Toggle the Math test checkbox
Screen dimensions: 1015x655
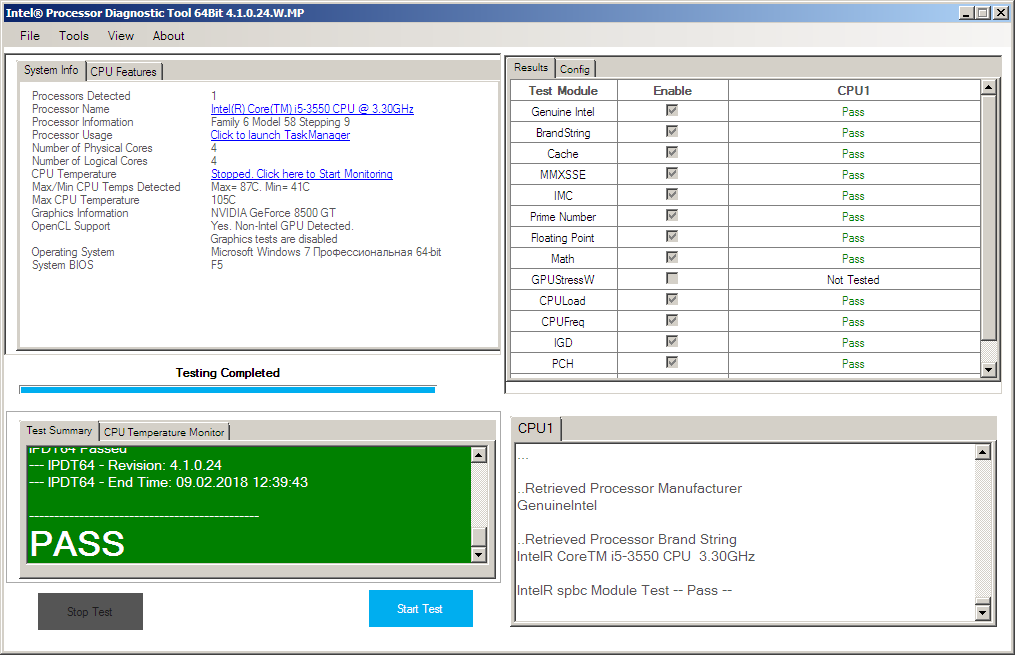click(x=672, y=258)
